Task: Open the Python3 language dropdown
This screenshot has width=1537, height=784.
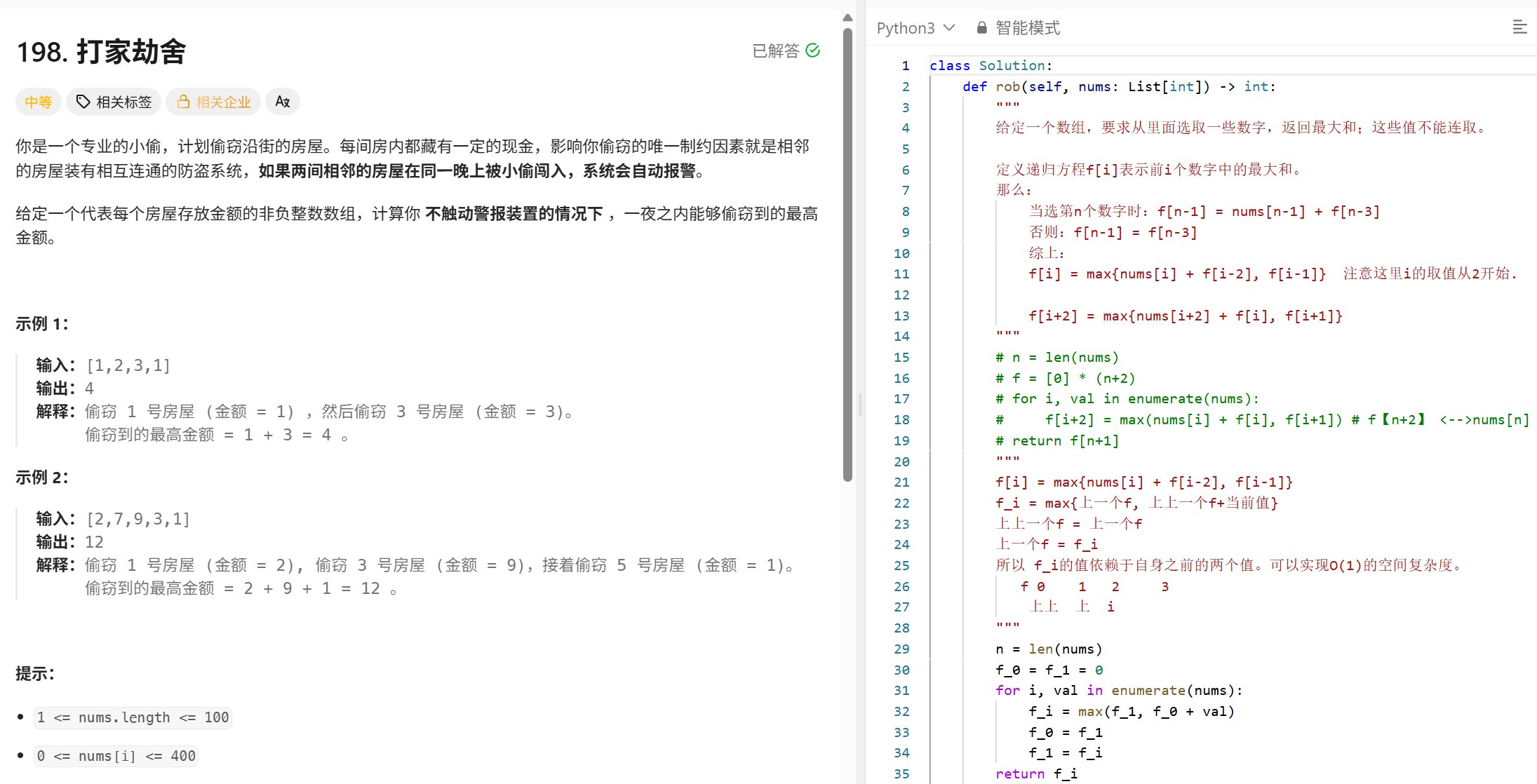Action: click(906, 28)
